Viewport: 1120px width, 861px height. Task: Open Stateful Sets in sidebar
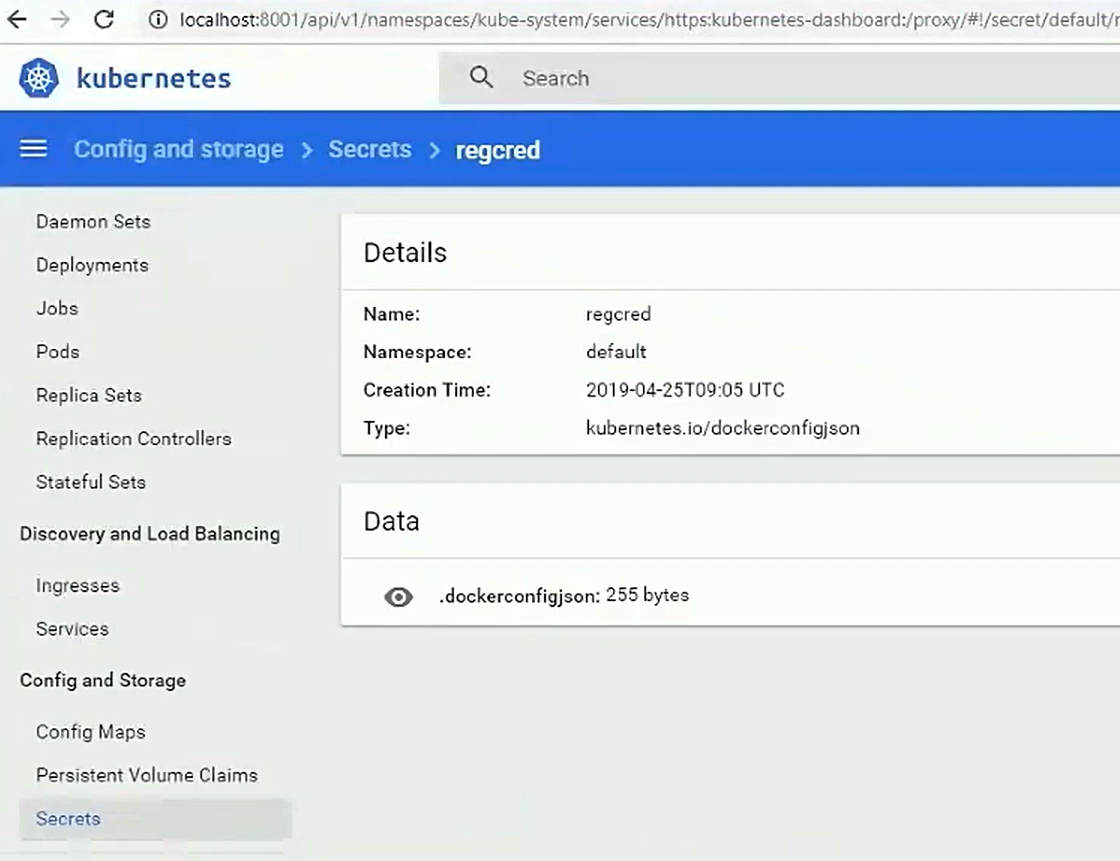click(91, 482)
